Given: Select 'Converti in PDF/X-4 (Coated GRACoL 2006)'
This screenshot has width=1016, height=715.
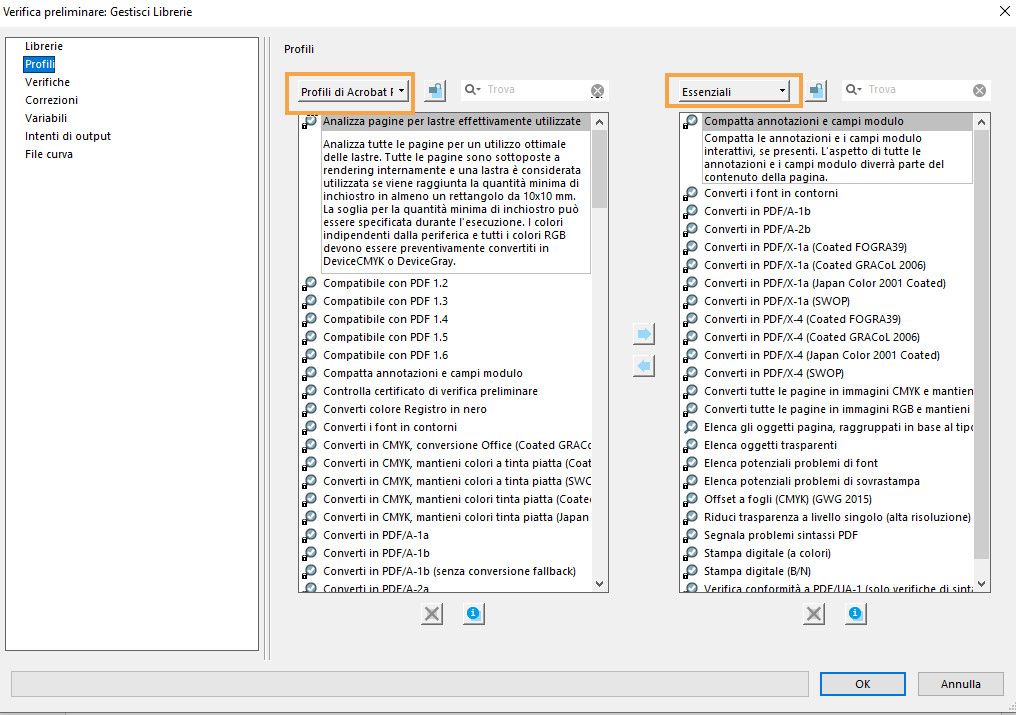Looking at the screenshot, I should pyautogui.click(x=812, y=337).
